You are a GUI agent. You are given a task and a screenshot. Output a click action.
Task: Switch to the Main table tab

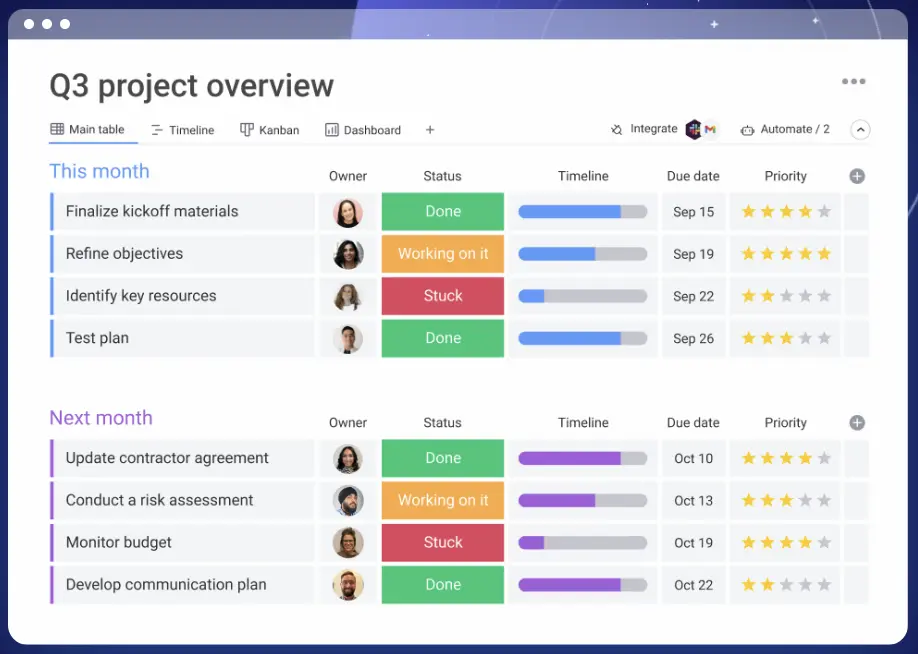87,129
